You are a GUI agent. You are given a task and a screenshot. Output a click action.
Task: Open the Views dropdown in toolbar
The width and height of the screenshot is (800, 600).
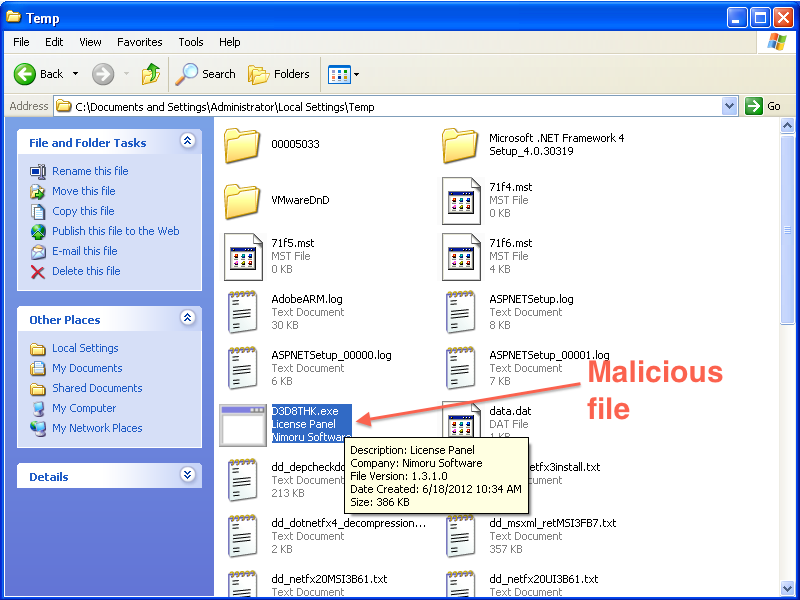(344, 74)
